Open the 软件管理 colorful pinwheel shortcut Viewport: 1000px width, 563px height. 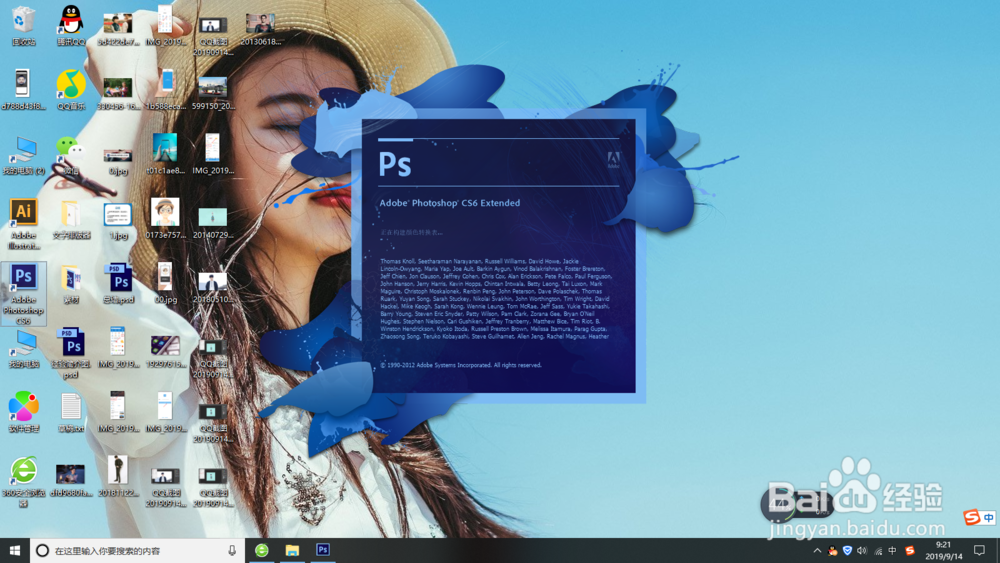pyautogui.click(x=24, y=412)
